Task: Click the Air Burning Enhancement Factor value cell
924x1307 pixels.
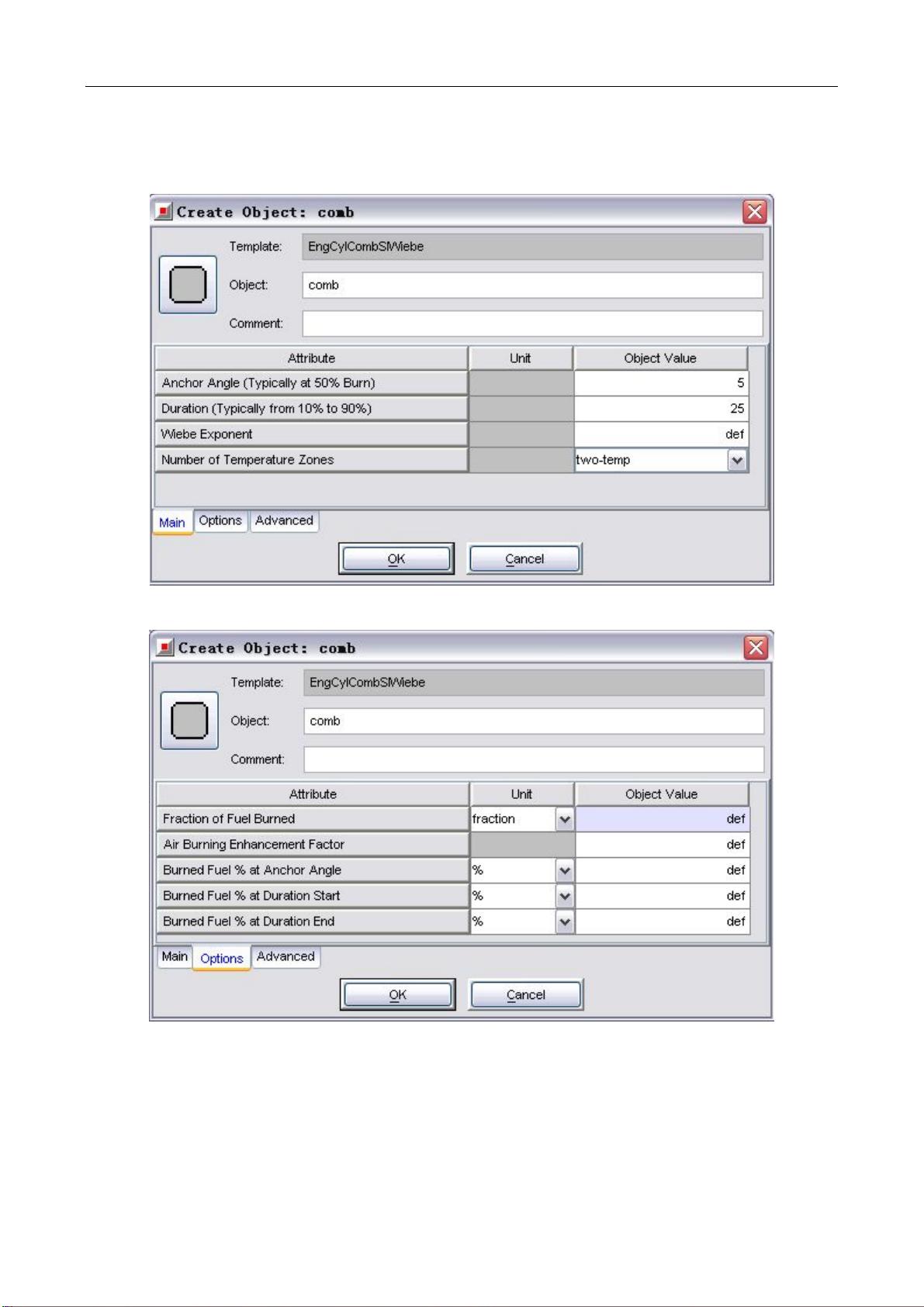Action: [662, 845]
